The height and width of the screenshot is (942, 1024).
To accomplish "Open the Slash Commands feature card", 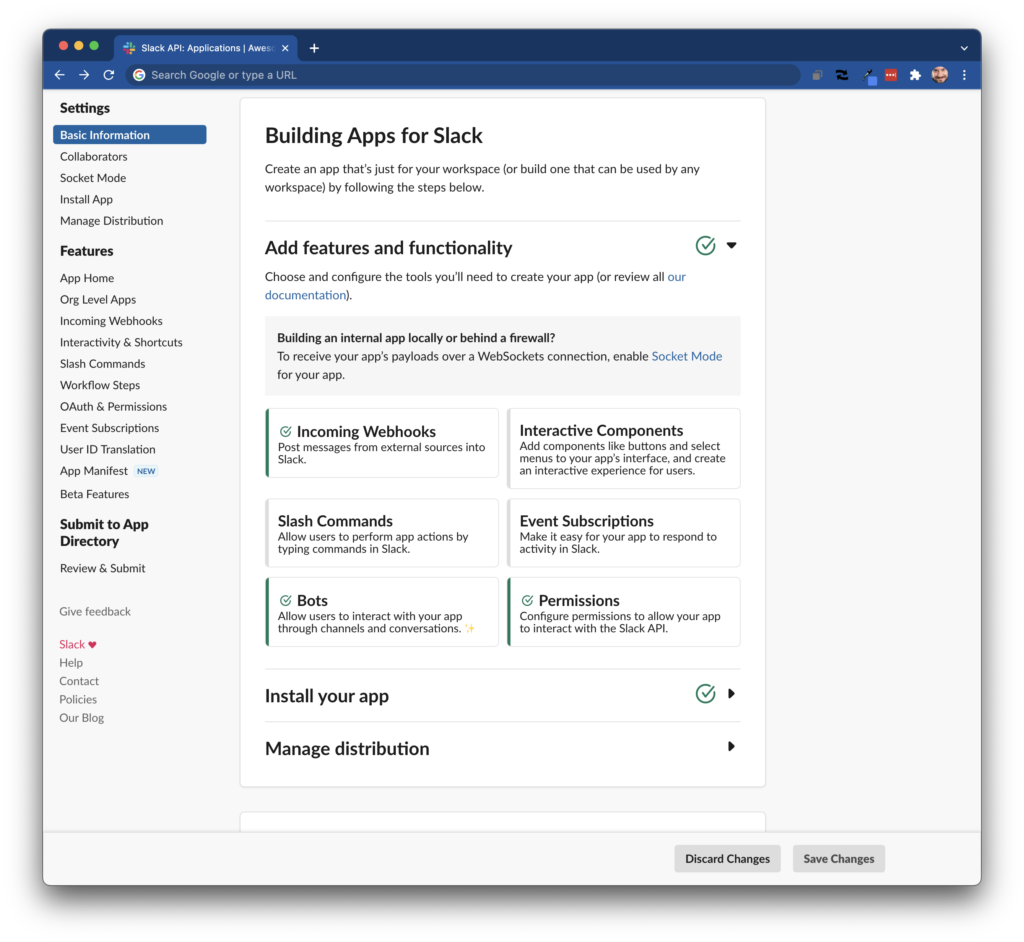I will 382,533.
